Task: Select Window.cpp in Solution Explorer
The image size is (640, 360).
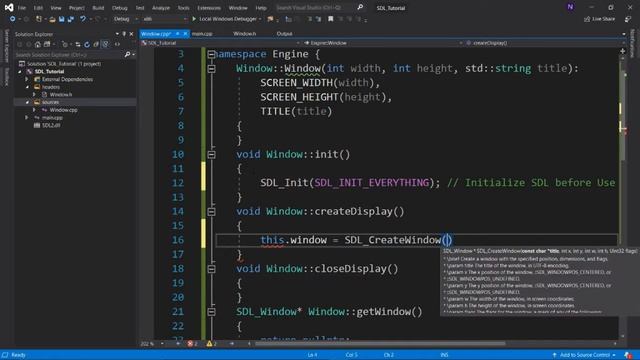Action: pos(63,110)
